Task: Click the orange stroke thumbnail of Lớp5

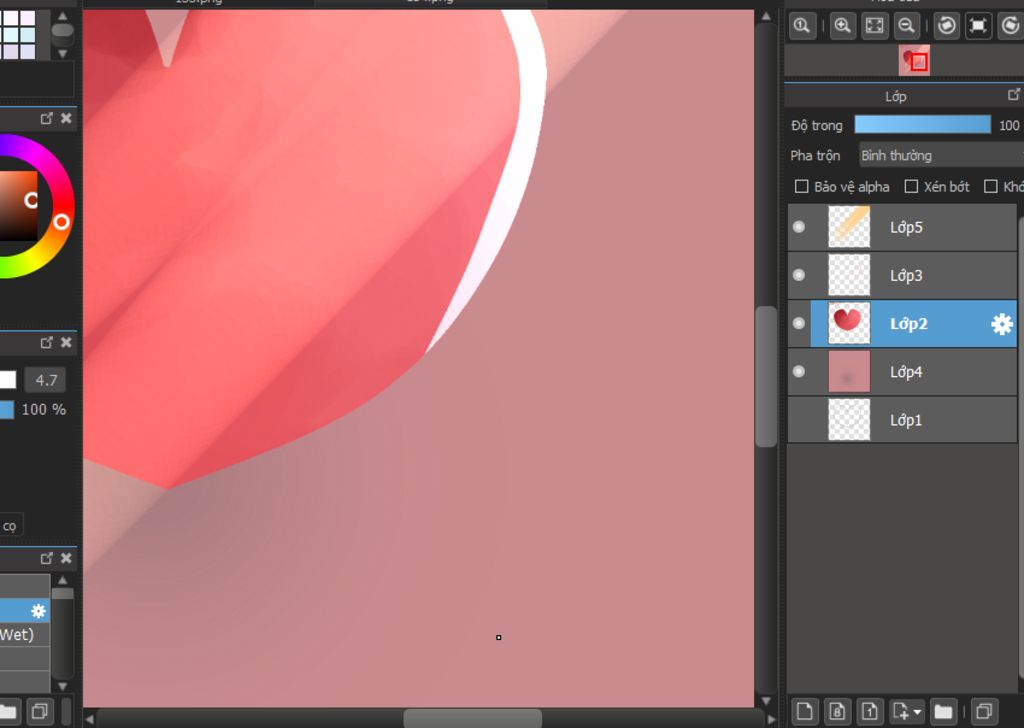Action: coord(849,227)
